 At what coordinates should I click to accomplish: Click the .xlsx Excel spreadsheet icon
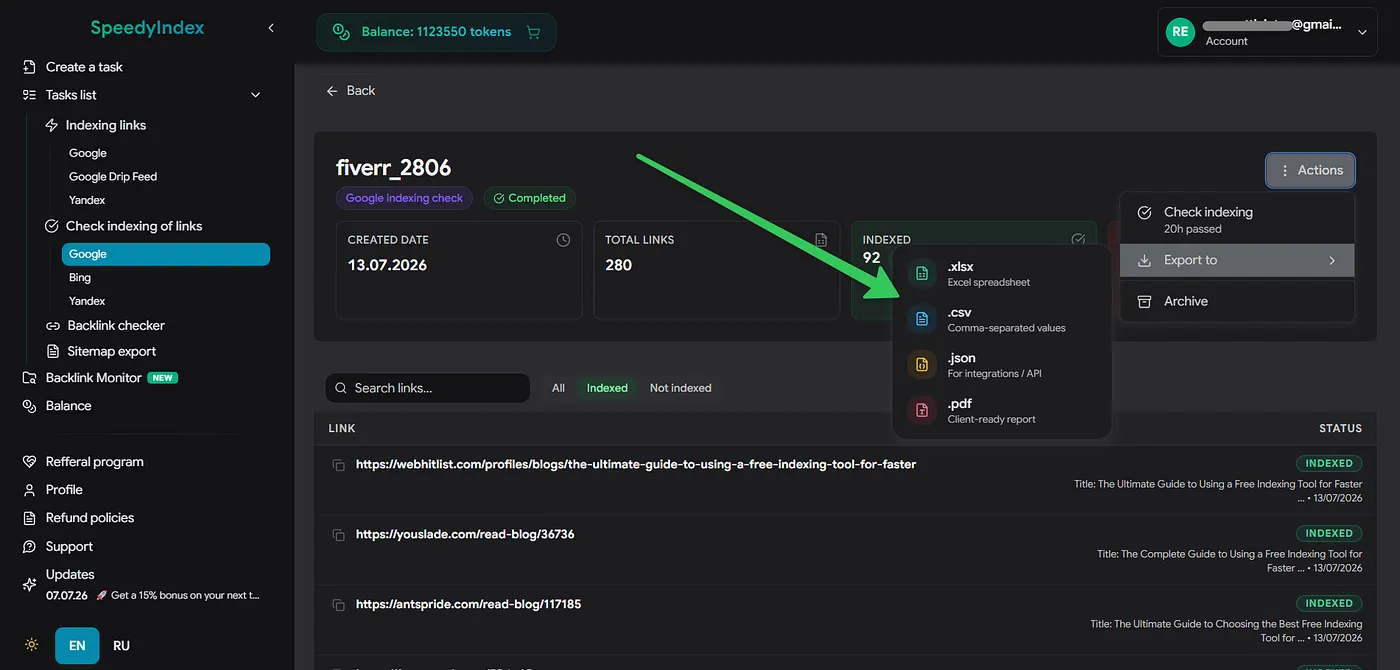(x=922, y=274)
